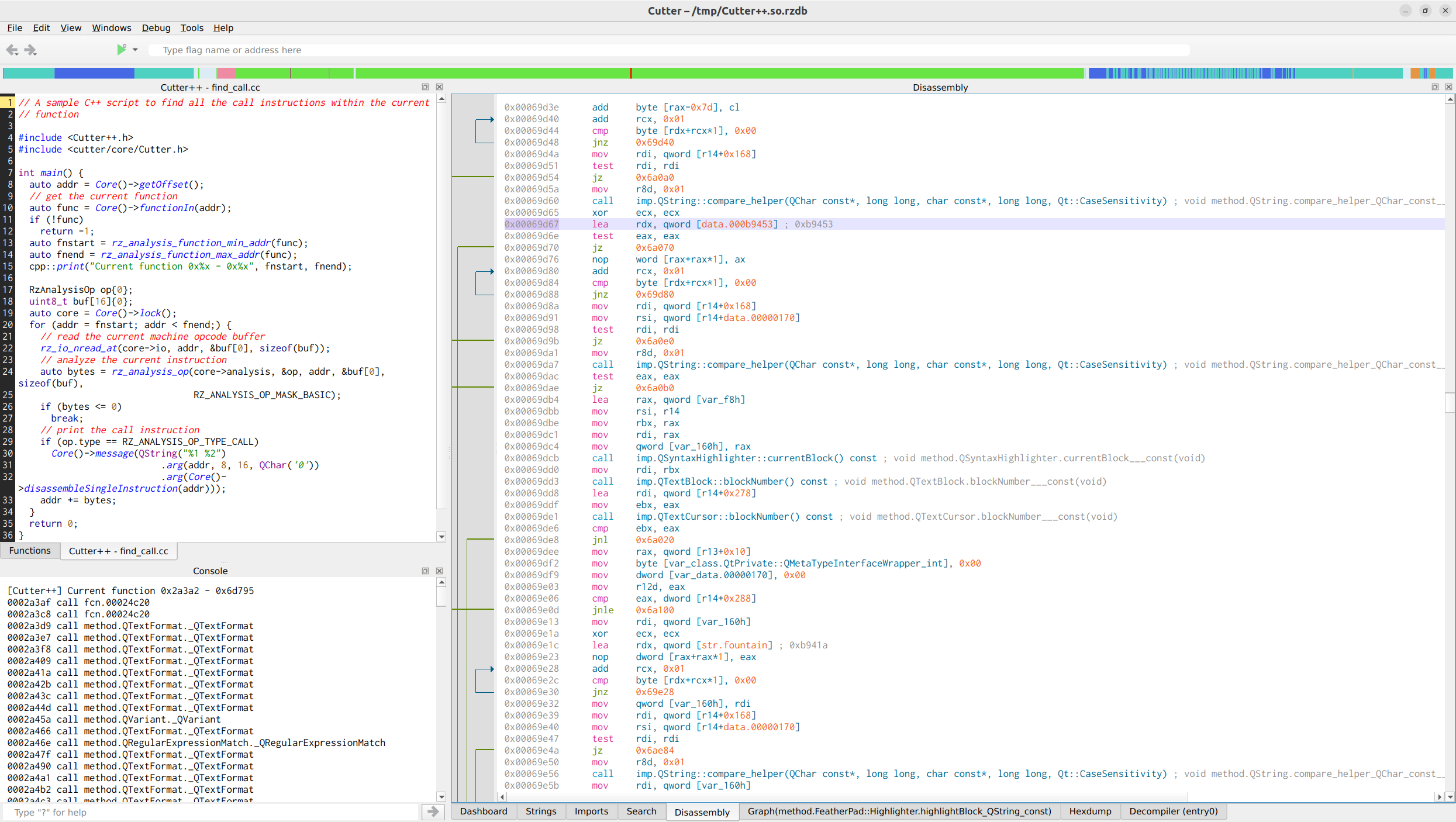Float the Console panel
The width and height of the screenshot is (1456, 822).
tap(426, 571)
